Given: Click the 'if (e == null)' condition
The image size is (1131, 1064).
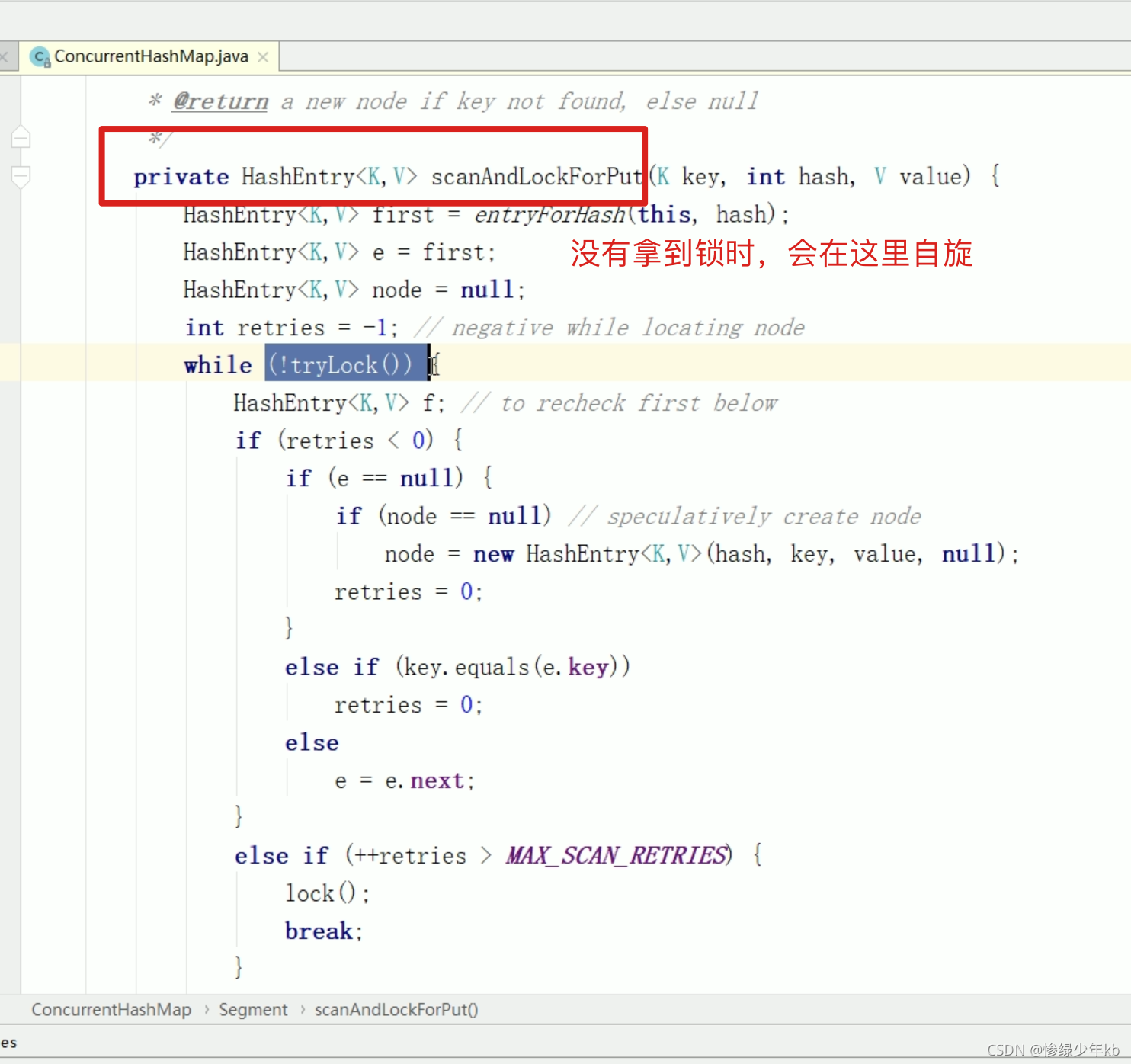Looking at the screenshot, I should pos(374,479).
